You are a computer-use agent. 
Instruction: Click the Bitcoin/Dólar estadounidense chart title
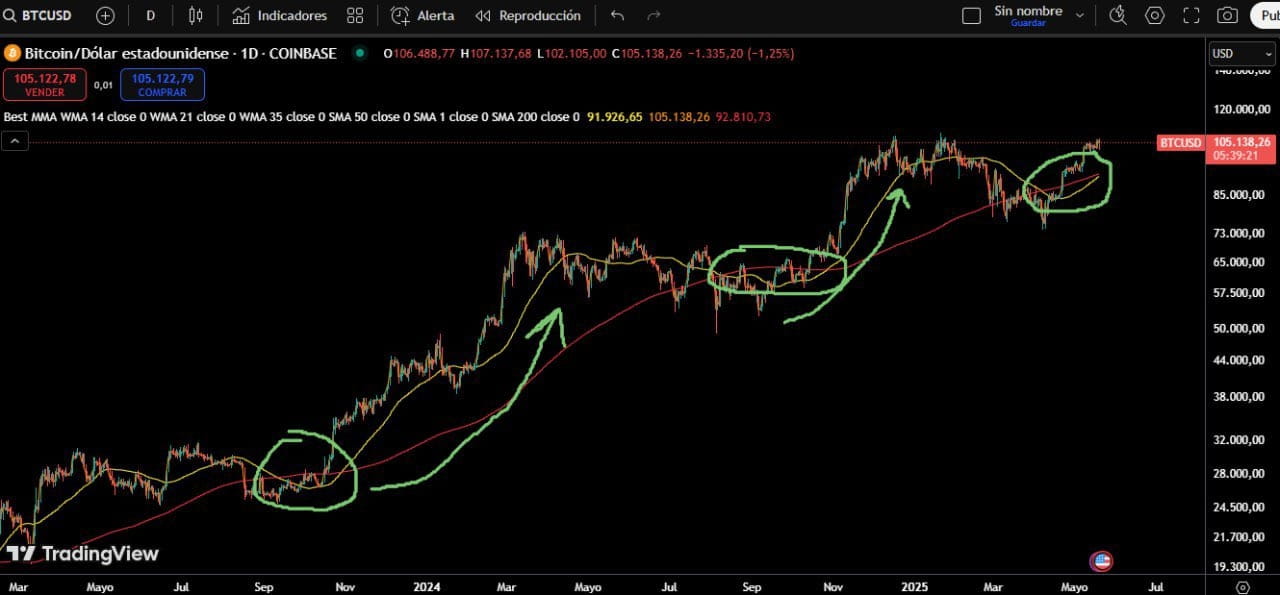pyautogui.click(x=181, y=53)
